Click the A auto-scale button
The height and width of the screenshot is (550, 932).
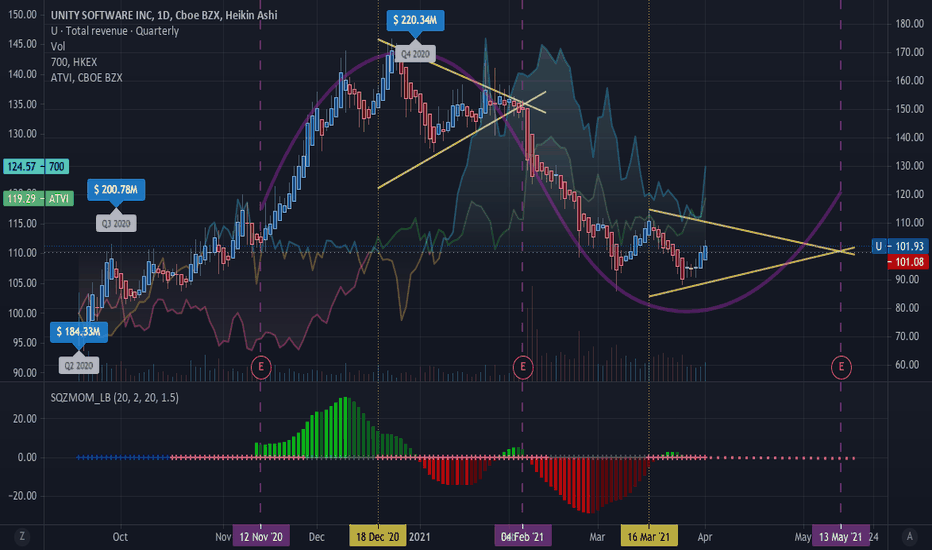(x=909, y=536)
